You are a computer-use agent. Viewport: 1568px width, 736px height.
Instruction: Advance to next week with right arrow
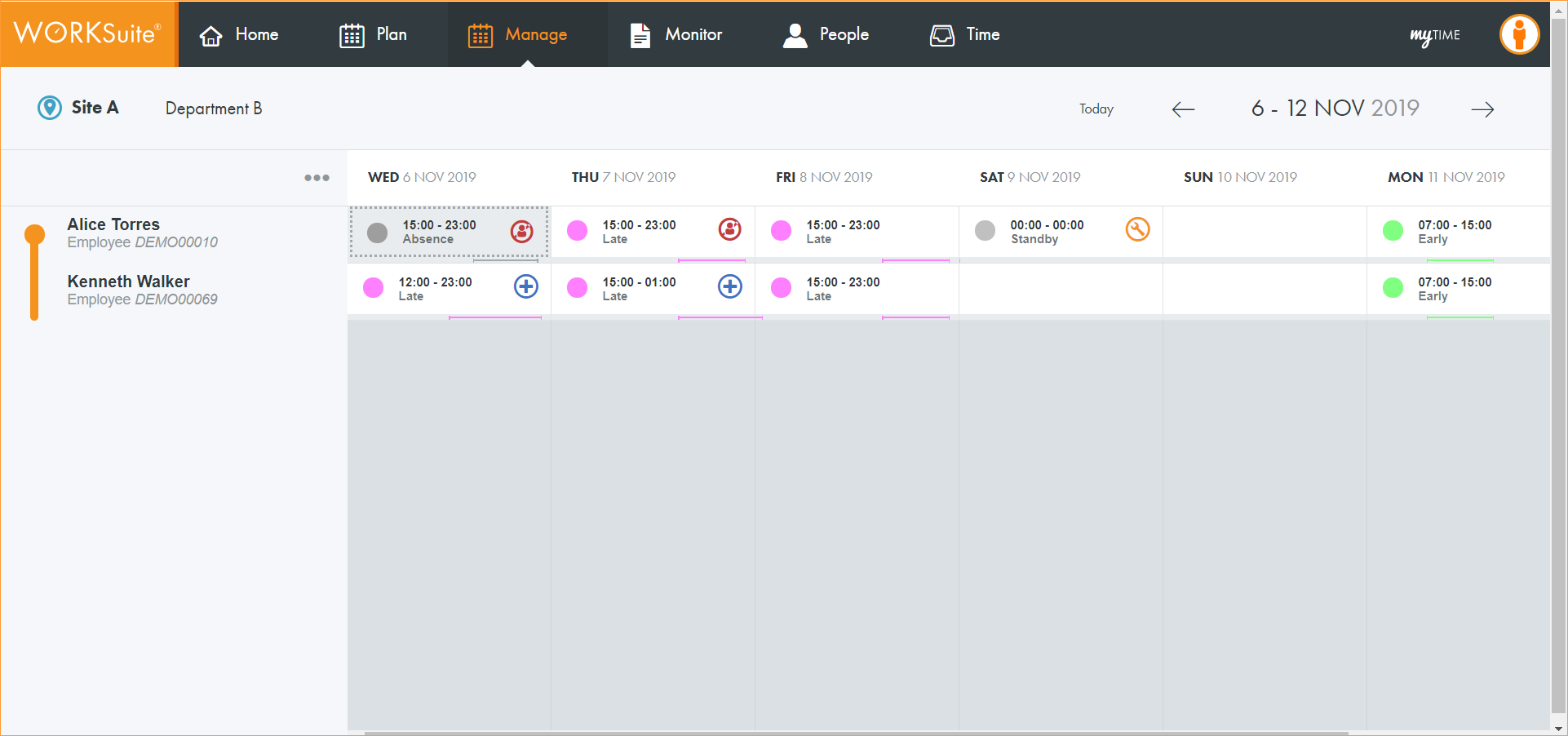[1482, 109]
